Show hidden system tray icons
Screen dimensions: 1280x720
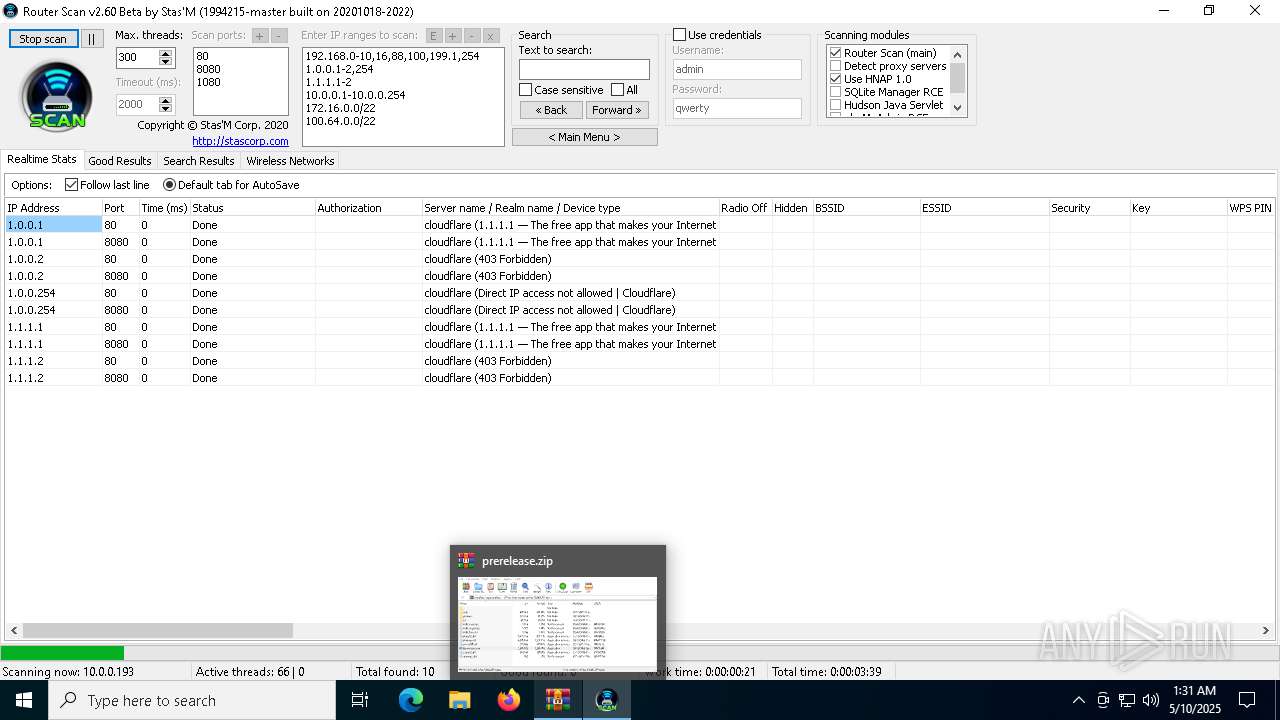[1078, 700]
